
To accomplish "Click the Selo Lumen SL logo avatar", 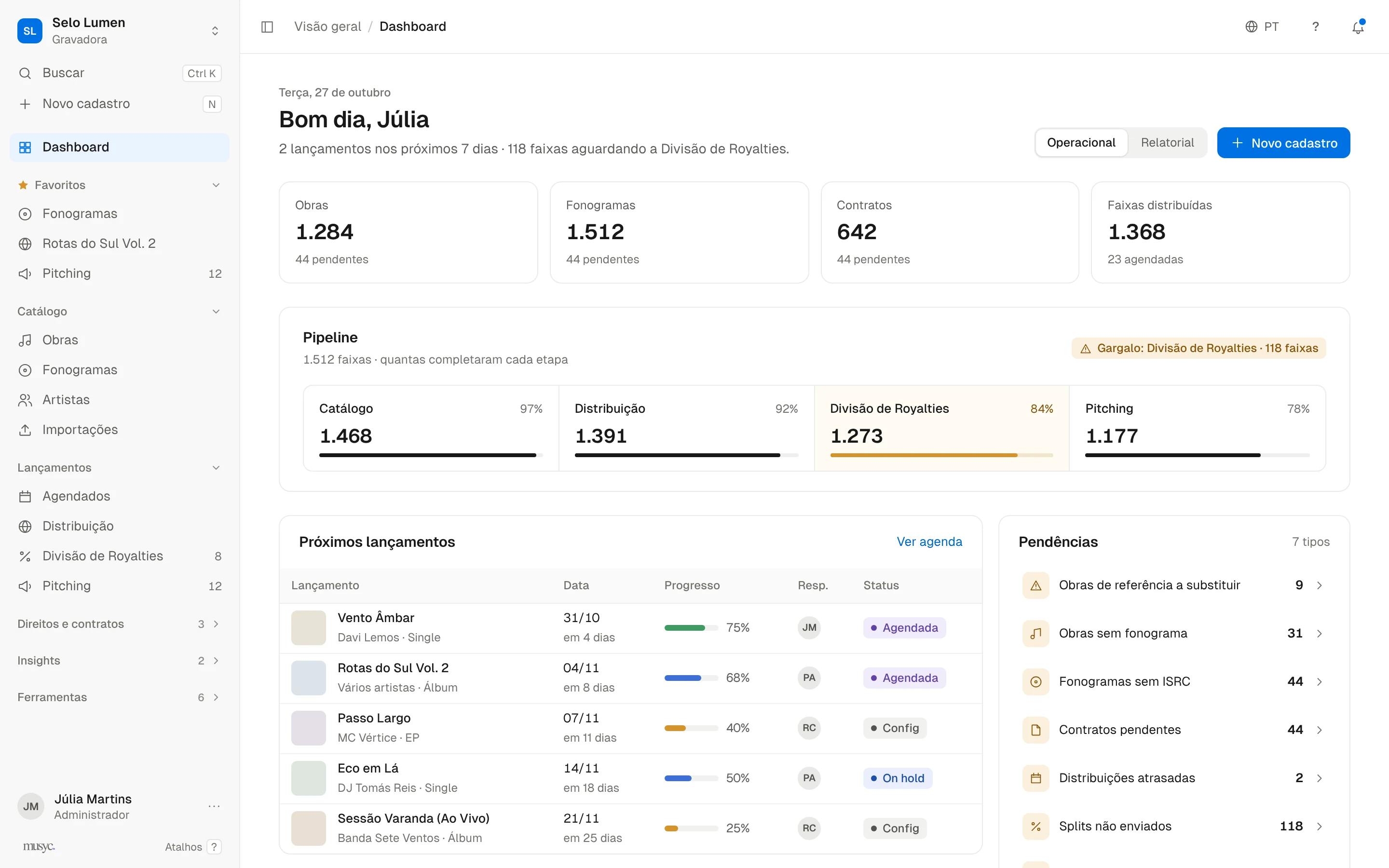I will coord(30,31).
